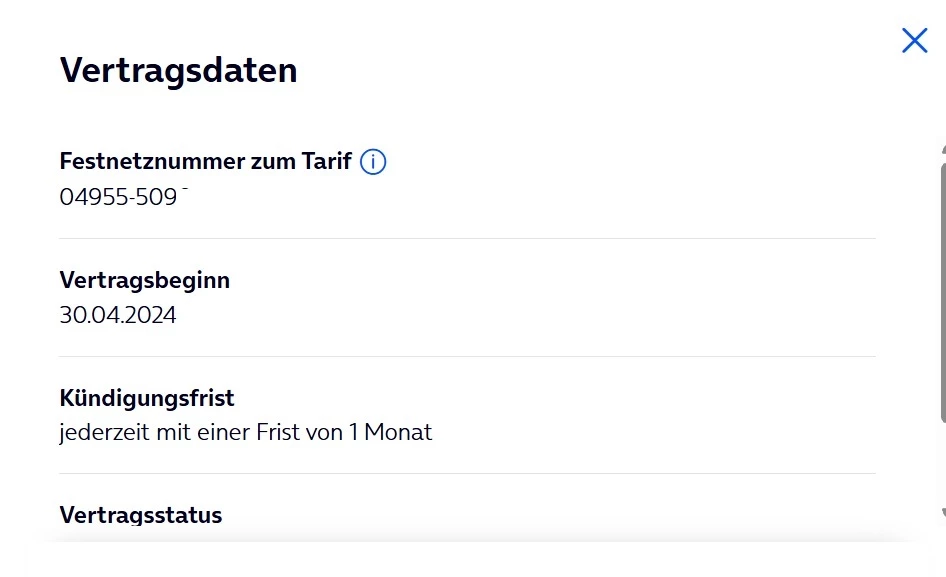Click the Vertragsdaten heading

coord(178,71)
